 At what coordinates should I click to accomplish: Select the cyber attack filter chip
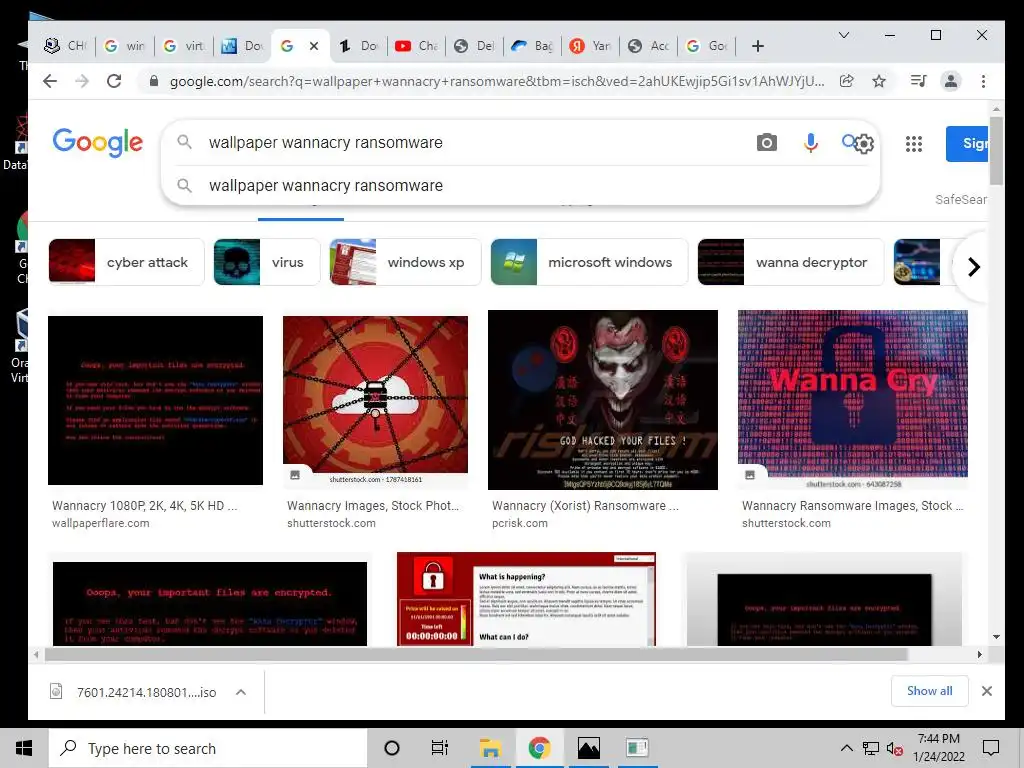(126, 262)
